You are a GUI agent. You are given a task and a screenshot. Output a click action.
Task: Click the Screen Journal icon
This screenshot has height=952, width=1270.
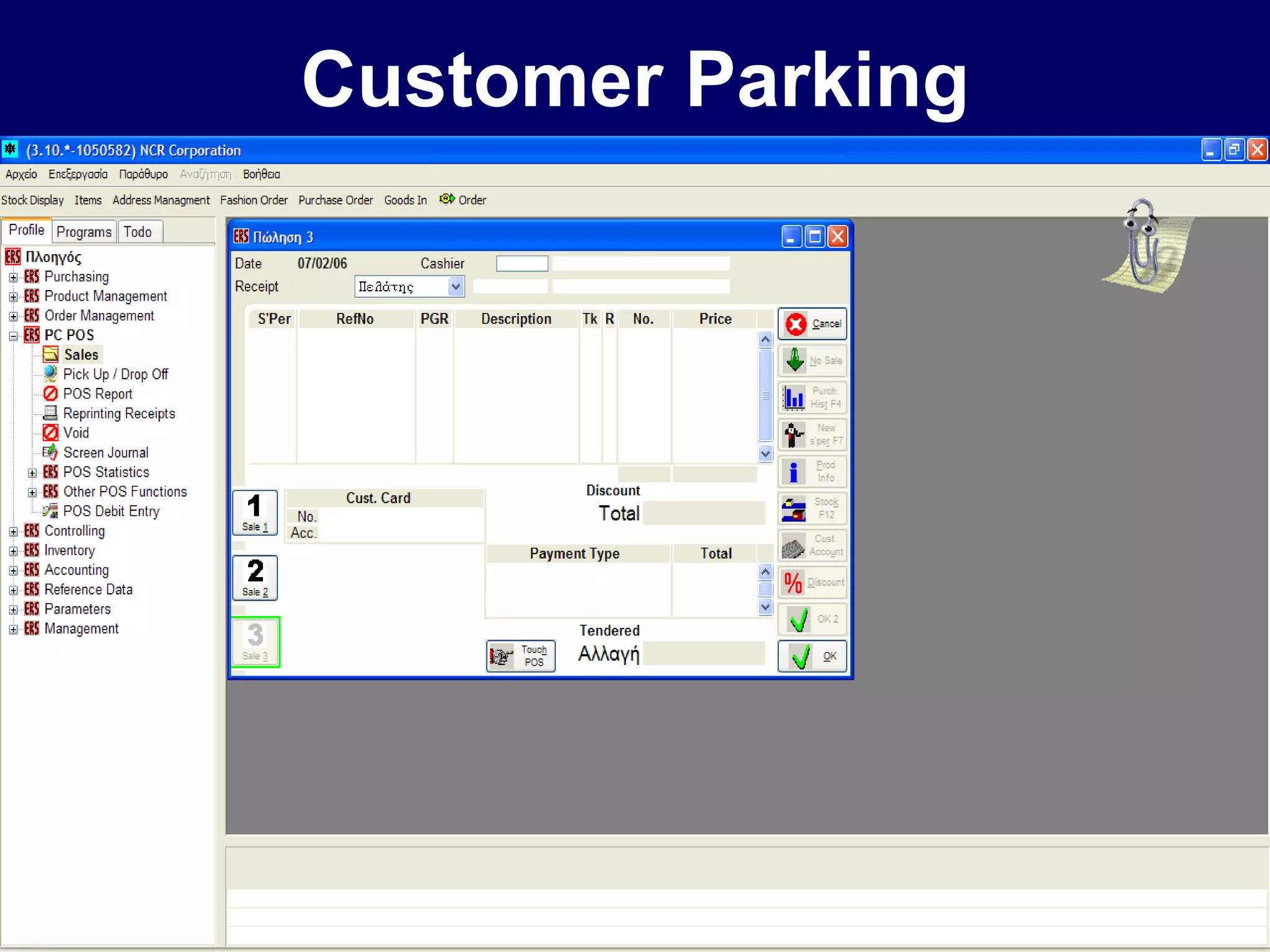[x=51, y=452]
